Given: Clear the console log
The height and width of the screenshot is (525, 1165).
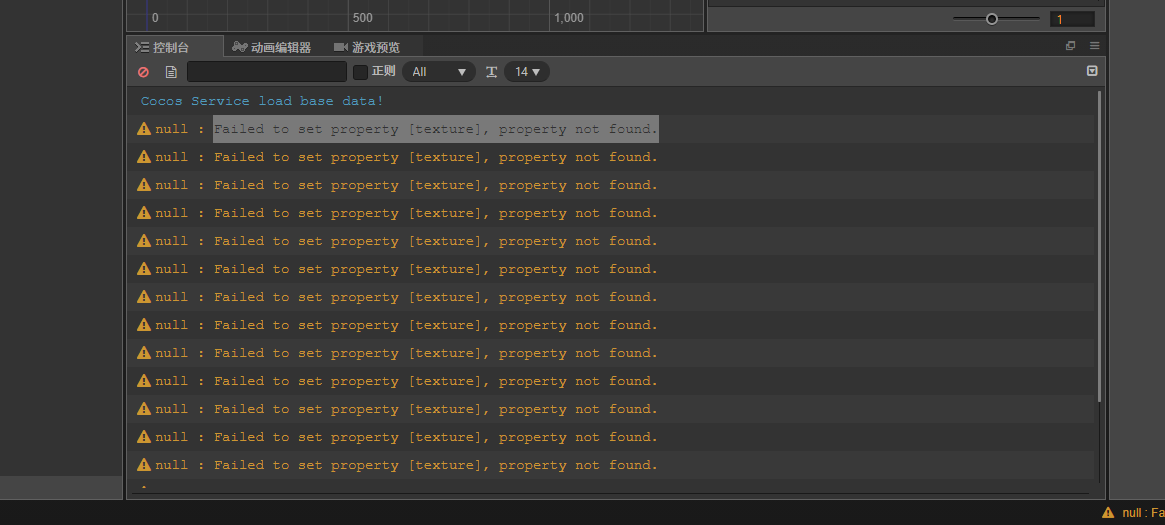Looking at the screenshot, I should coord(143,72).
